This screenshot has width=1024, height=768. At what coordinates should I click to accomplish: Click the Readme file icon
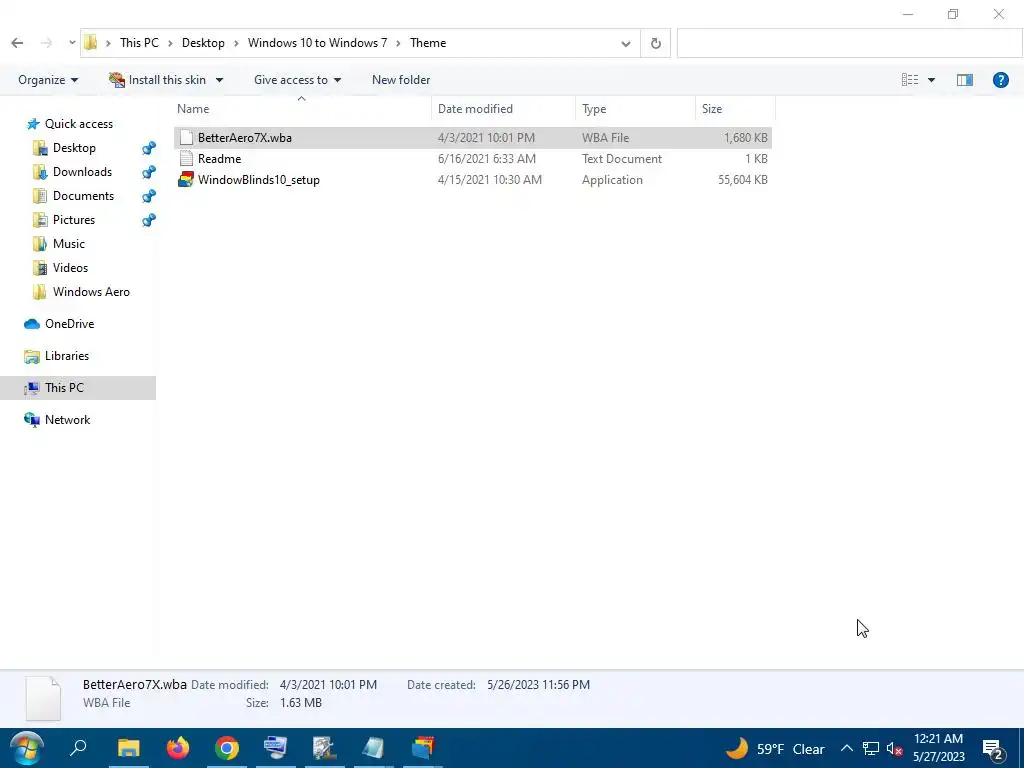(x=186, y=159)
